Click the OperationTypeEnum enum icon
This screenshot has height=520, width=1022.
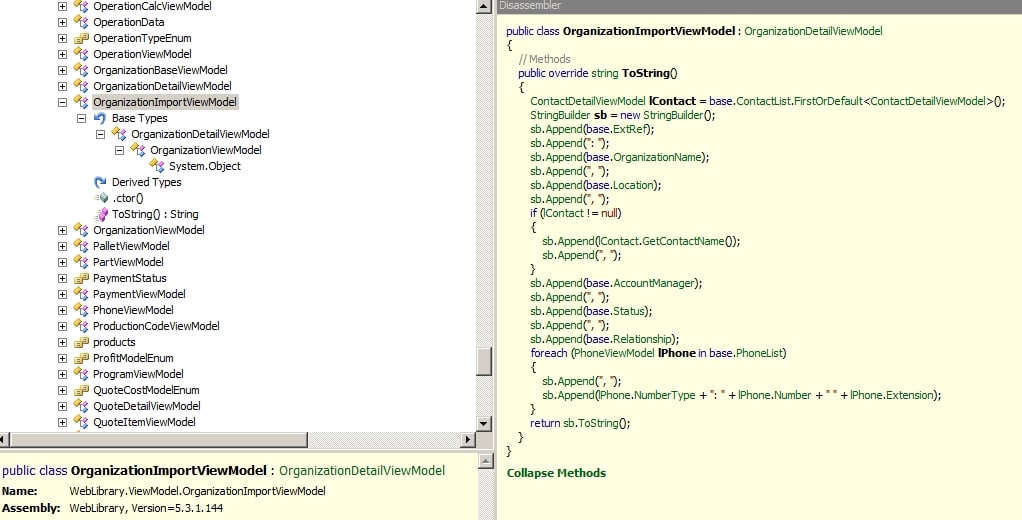point(81,38)
